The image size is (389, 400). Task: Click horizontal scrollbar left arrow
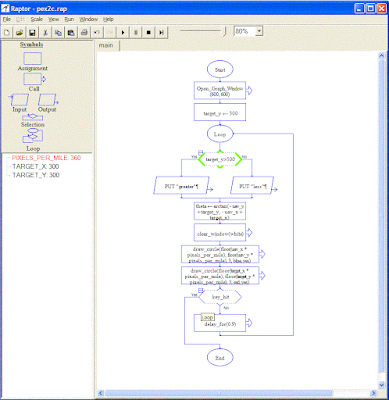[101, 393]
